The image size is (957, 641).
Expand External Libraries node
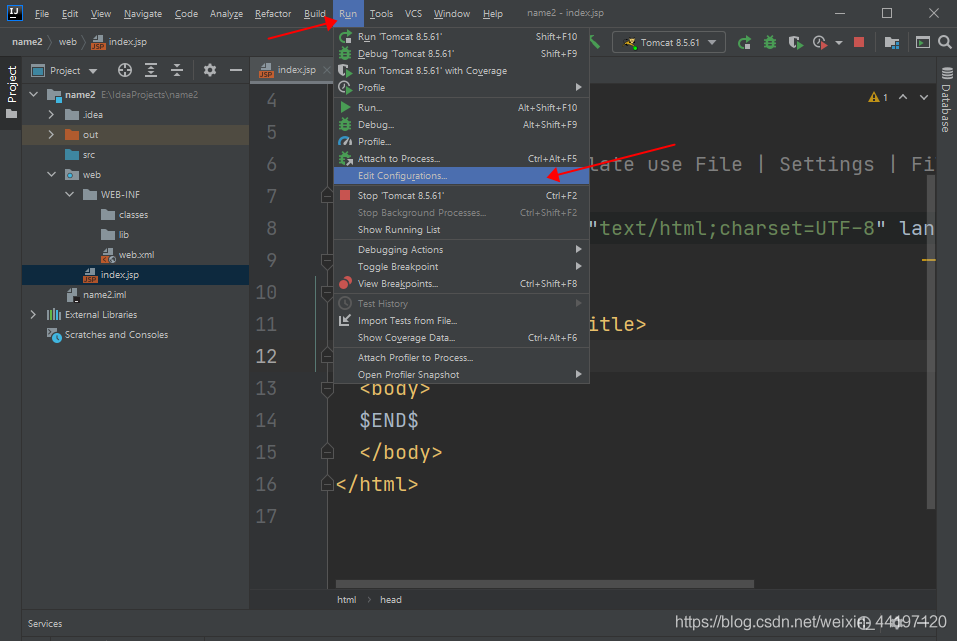click(x=33, y=315)
